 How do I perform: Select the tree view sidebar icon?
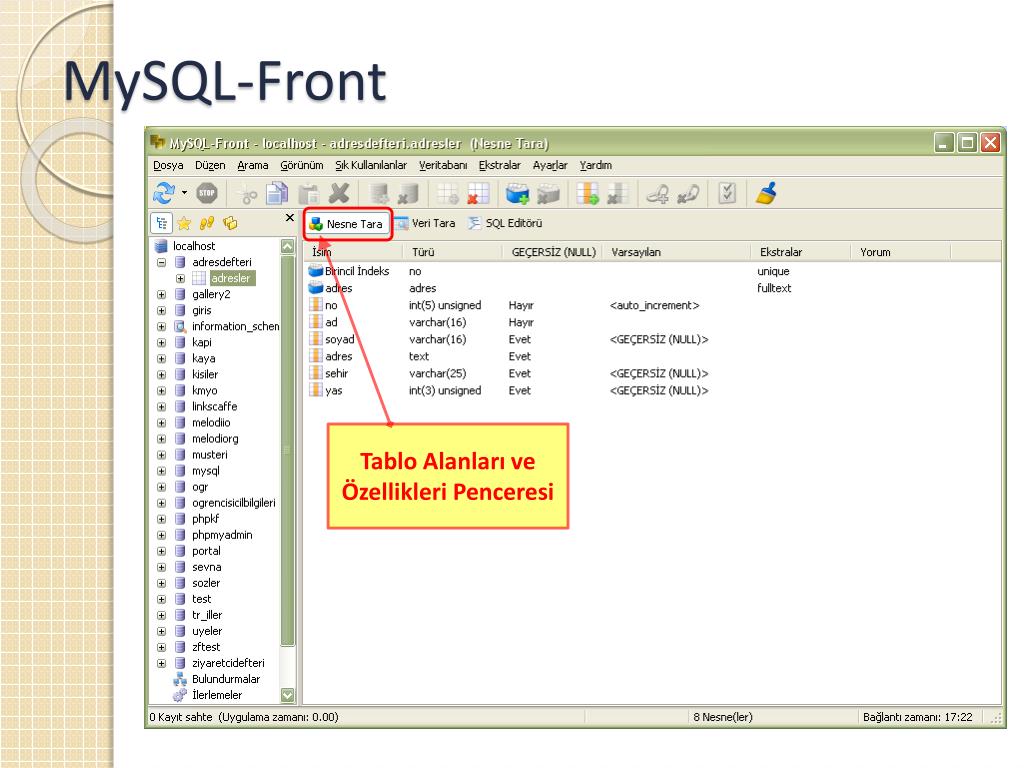[x=161, y=223]
